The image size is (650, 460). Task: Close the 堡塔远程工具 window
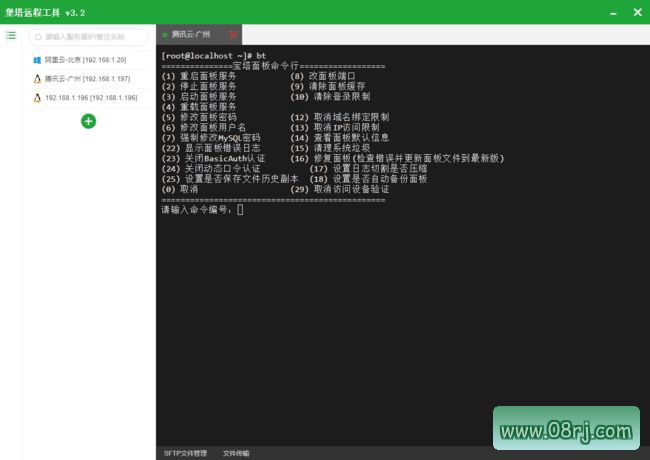(x=638, y=12)
